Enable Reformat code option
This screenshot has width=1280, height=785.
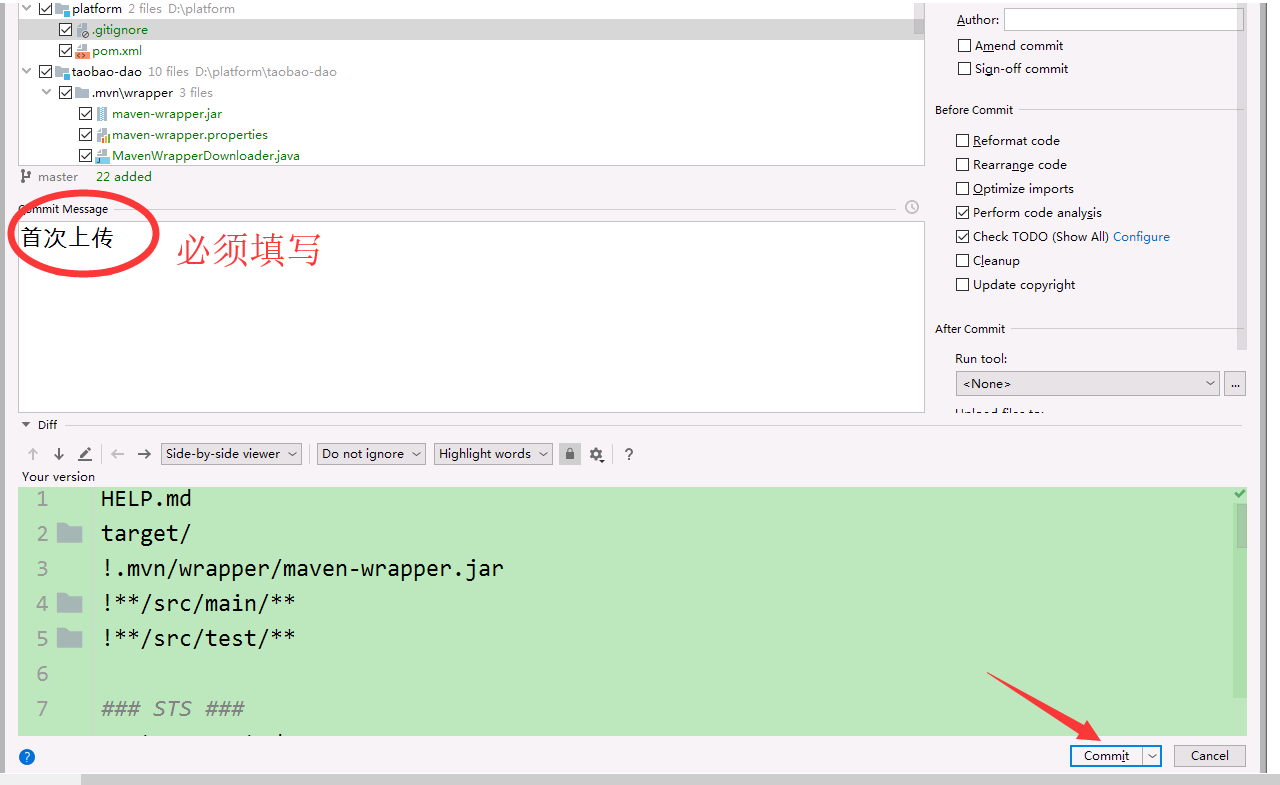click(962, 141)
